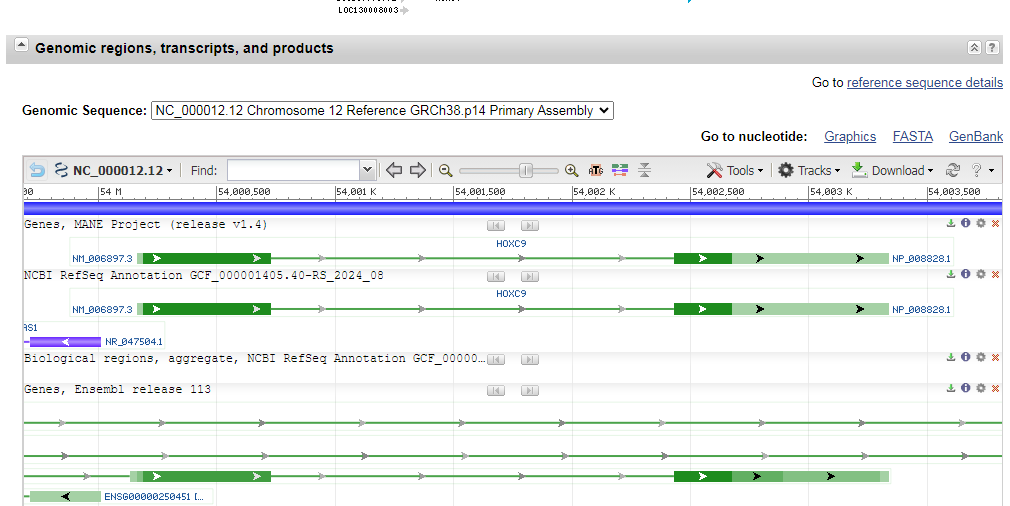Select the purple NR_047504.1 transcript bar
Screen dimensions: 1010x506
(x=65, y=342)
